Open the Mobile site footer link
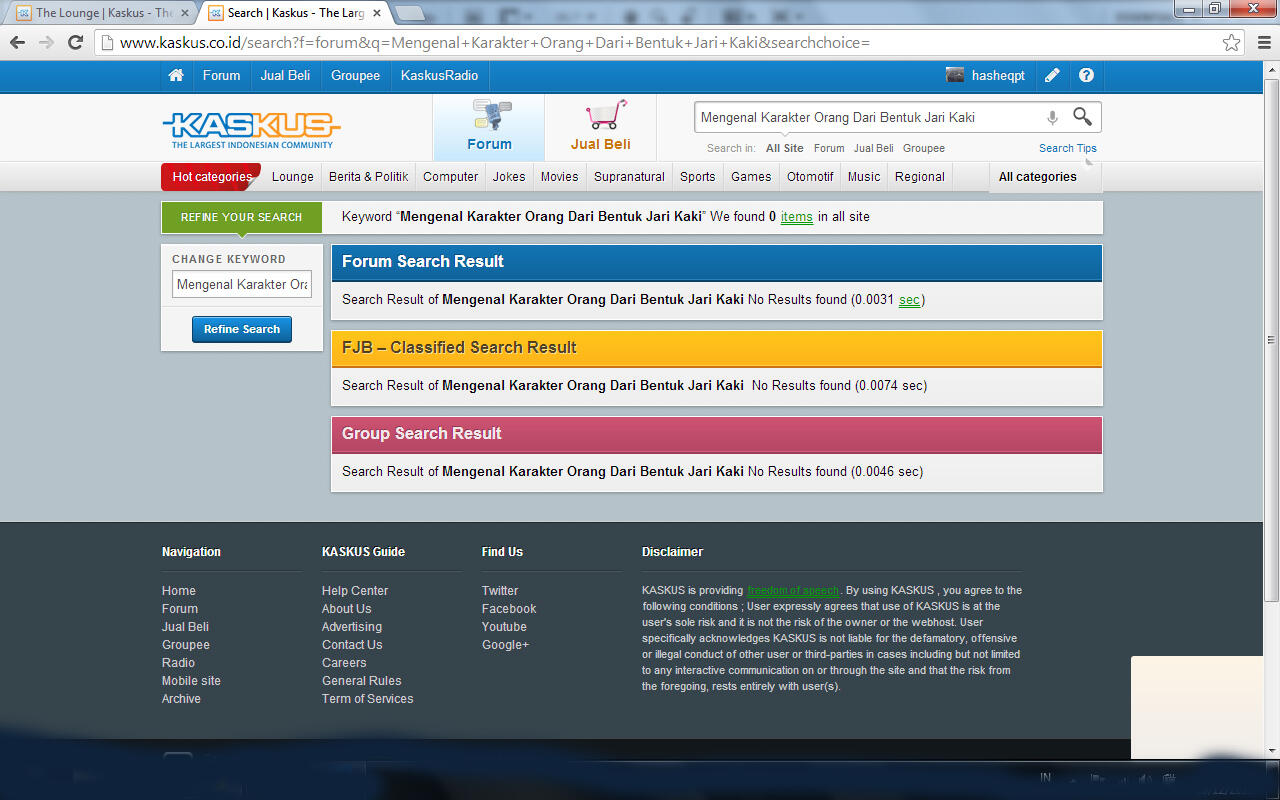Screen dimensions: 1280x800 pos(191,681)
